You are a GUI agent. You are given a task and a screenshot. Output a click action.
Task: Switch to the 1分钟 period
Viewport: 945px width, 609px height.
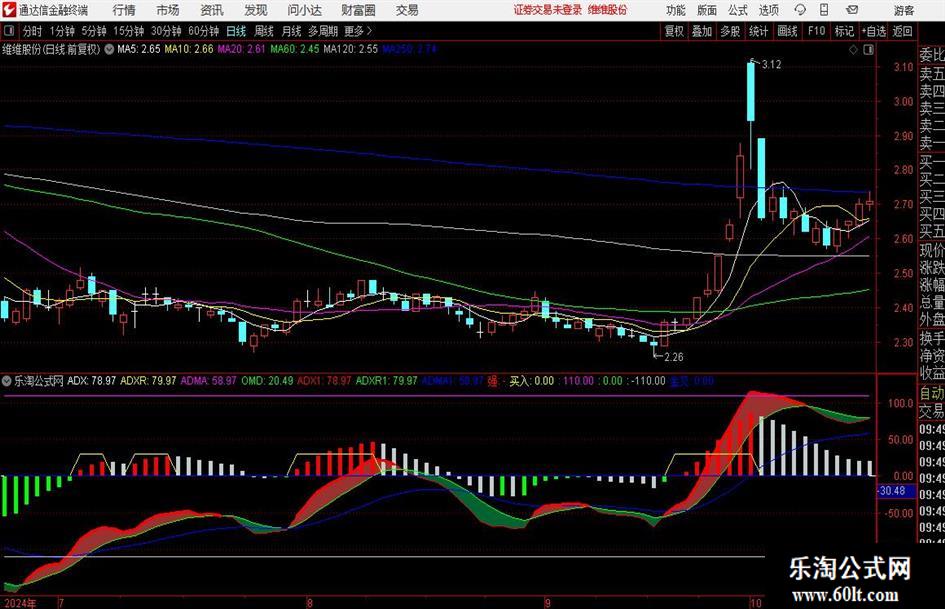click(62, 31)
